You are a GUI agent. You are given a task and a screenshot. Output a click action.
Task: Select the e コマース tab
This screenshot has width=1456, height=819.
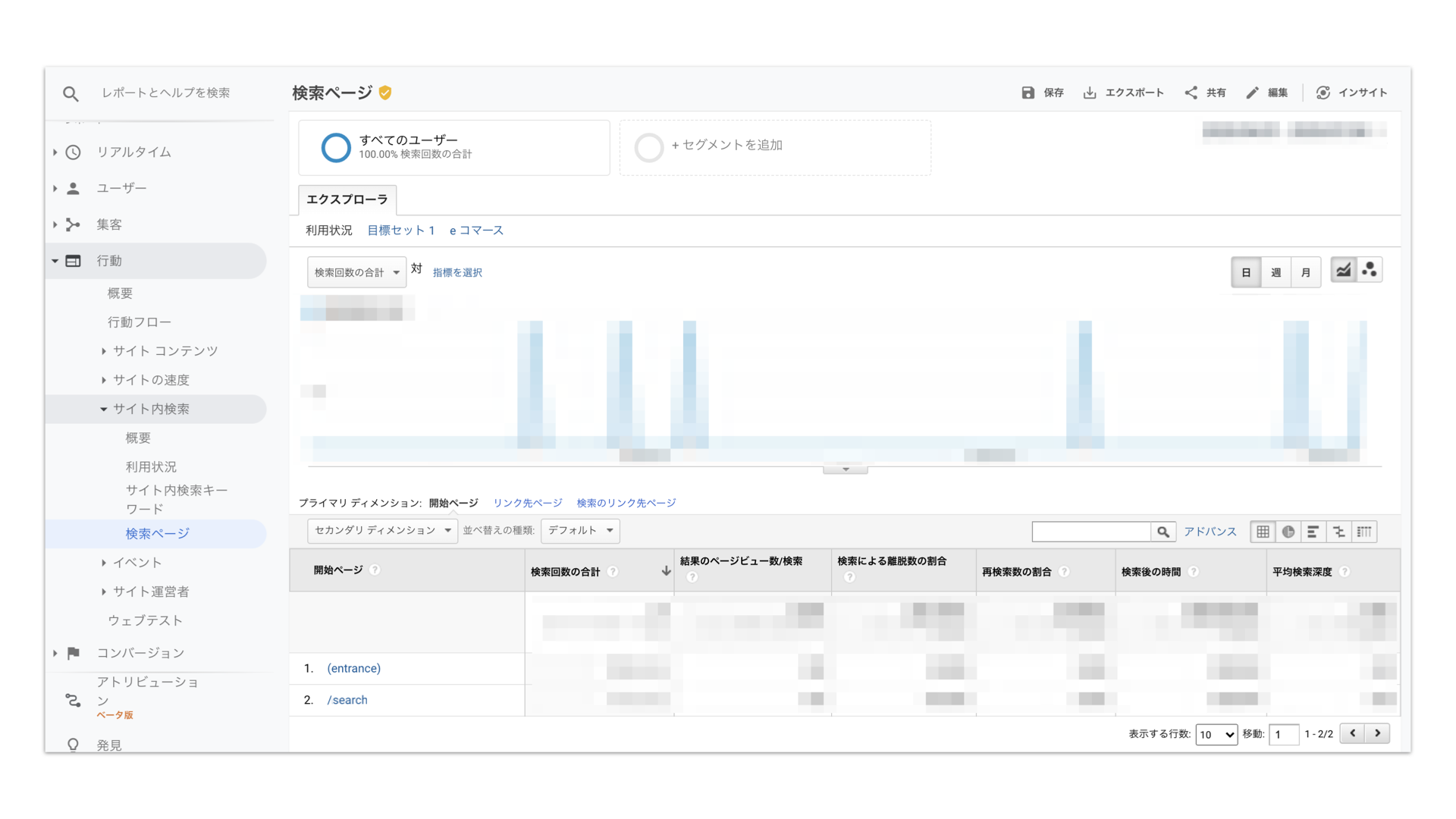click(476, 231)
